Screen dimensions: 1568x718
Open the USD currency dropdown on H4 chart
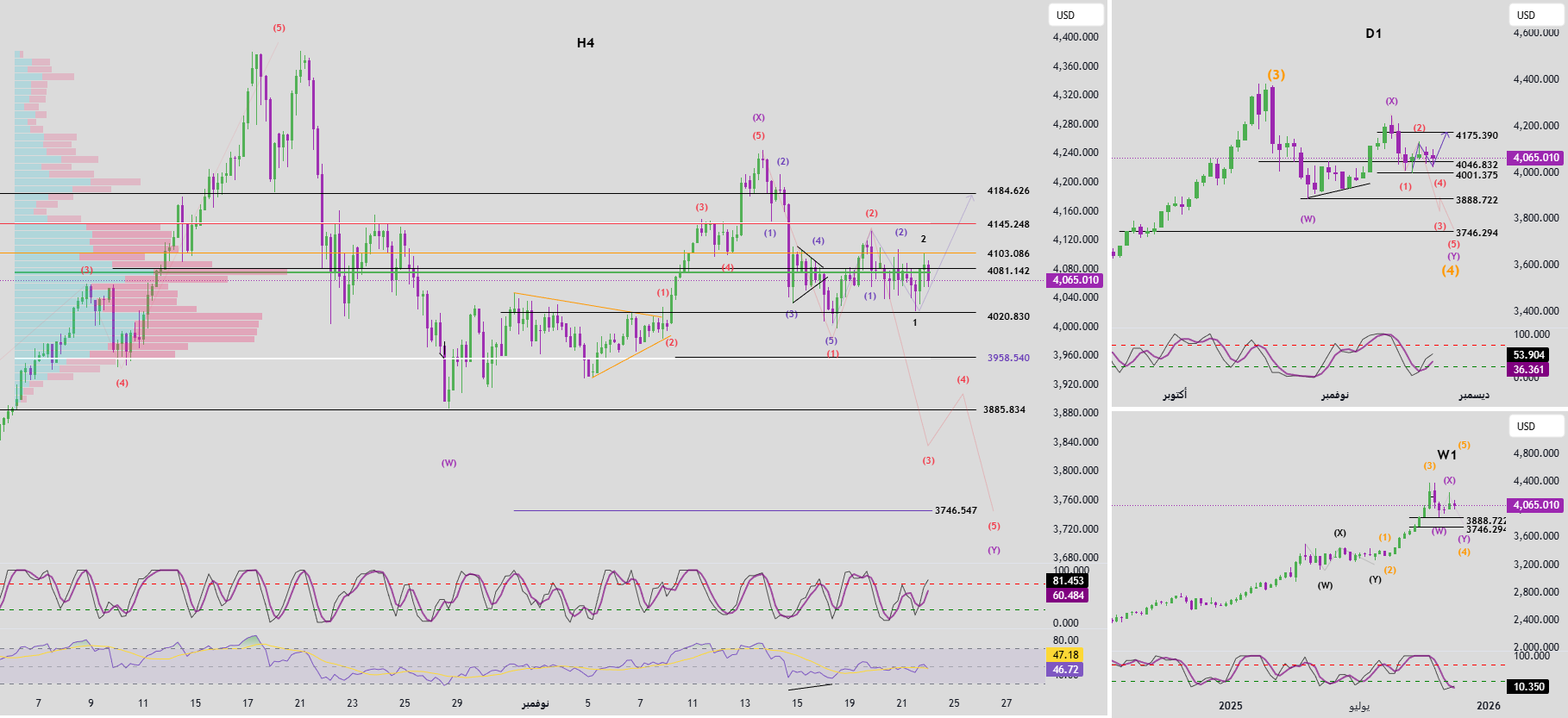(x=1075, y=15)
